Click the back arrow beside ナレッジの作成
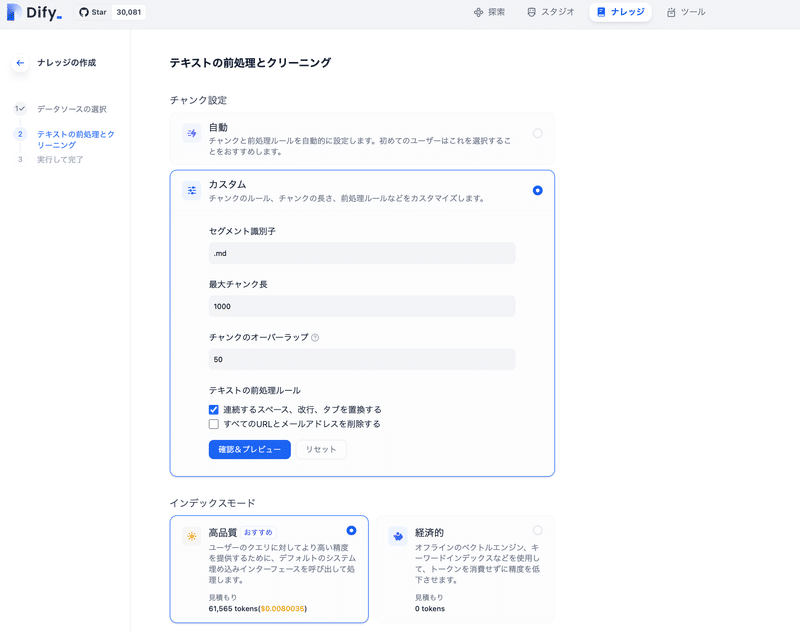800x633 pixels. [19, 62]
